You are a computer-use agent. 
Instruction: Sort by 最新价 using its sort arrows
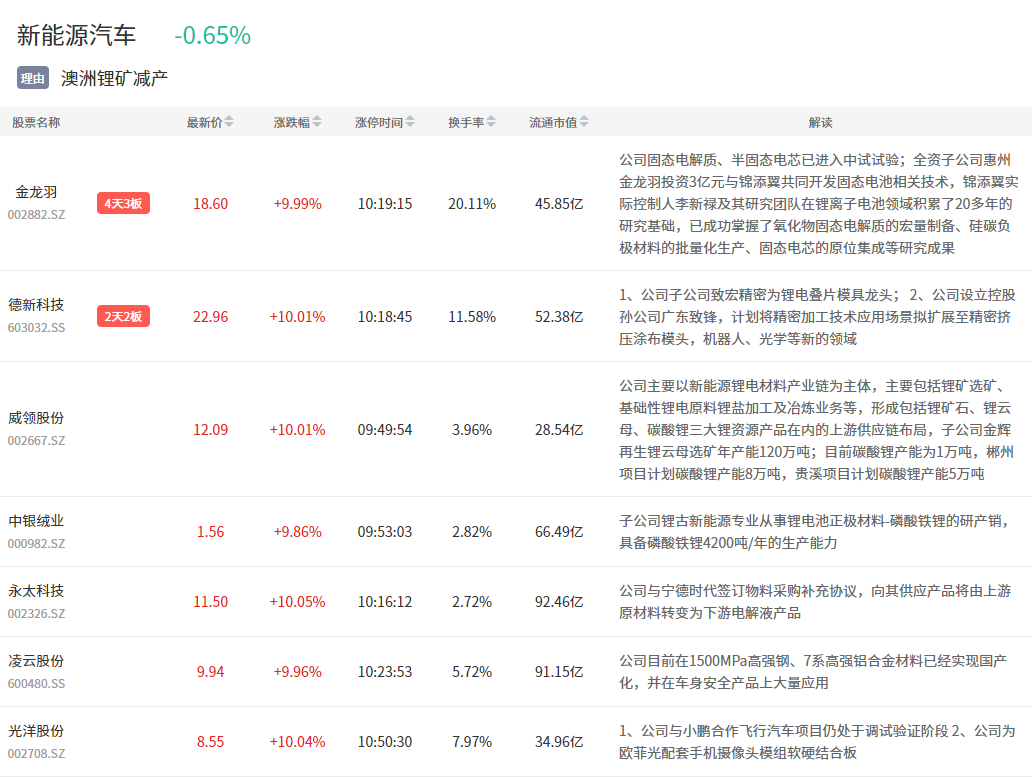tap(229, 122)
